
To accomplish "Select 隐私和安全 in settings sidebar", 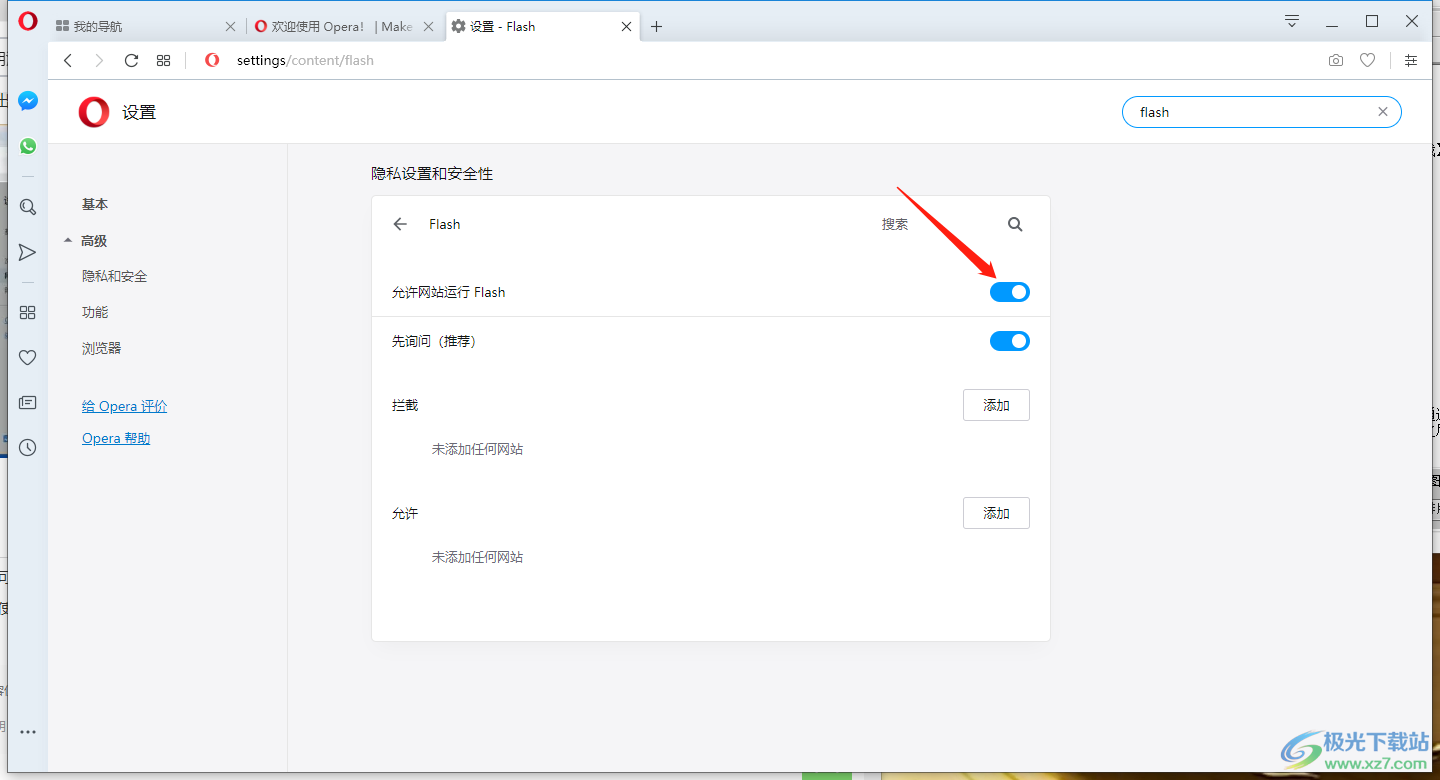I will [115, 276].
